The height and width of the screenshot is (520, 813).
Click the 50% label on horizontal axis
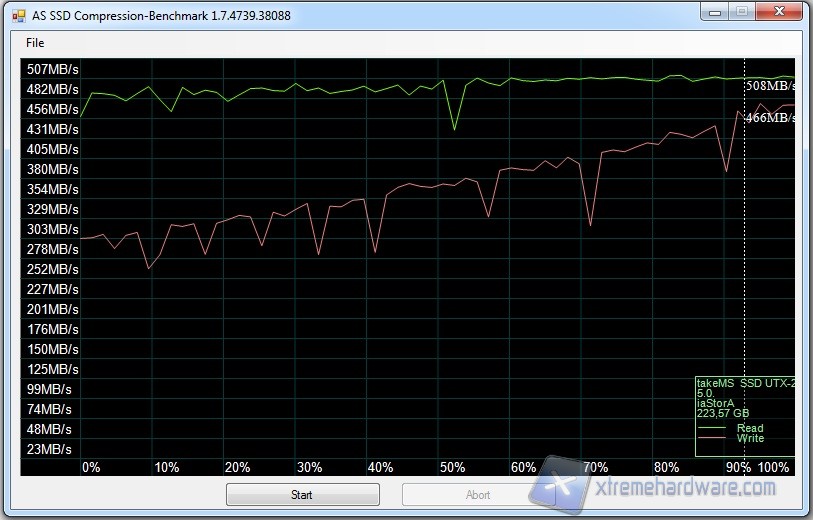[x=453, y=467]
